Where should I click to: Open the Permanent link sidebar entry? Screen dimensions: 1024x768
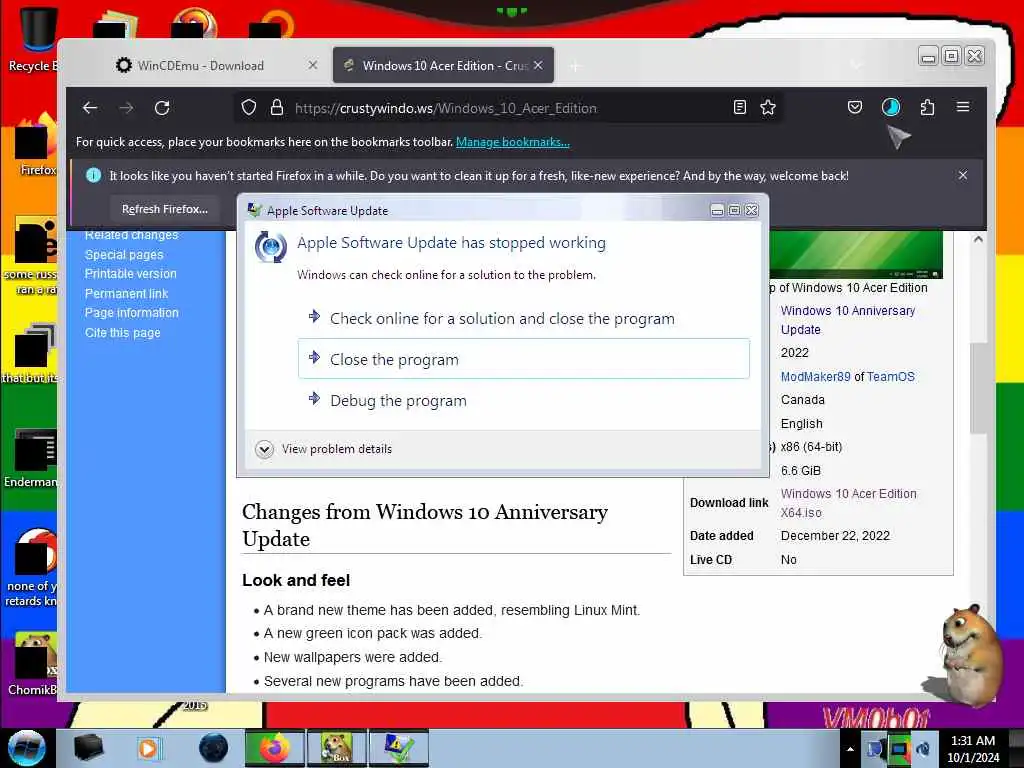(x=127, y=294)
